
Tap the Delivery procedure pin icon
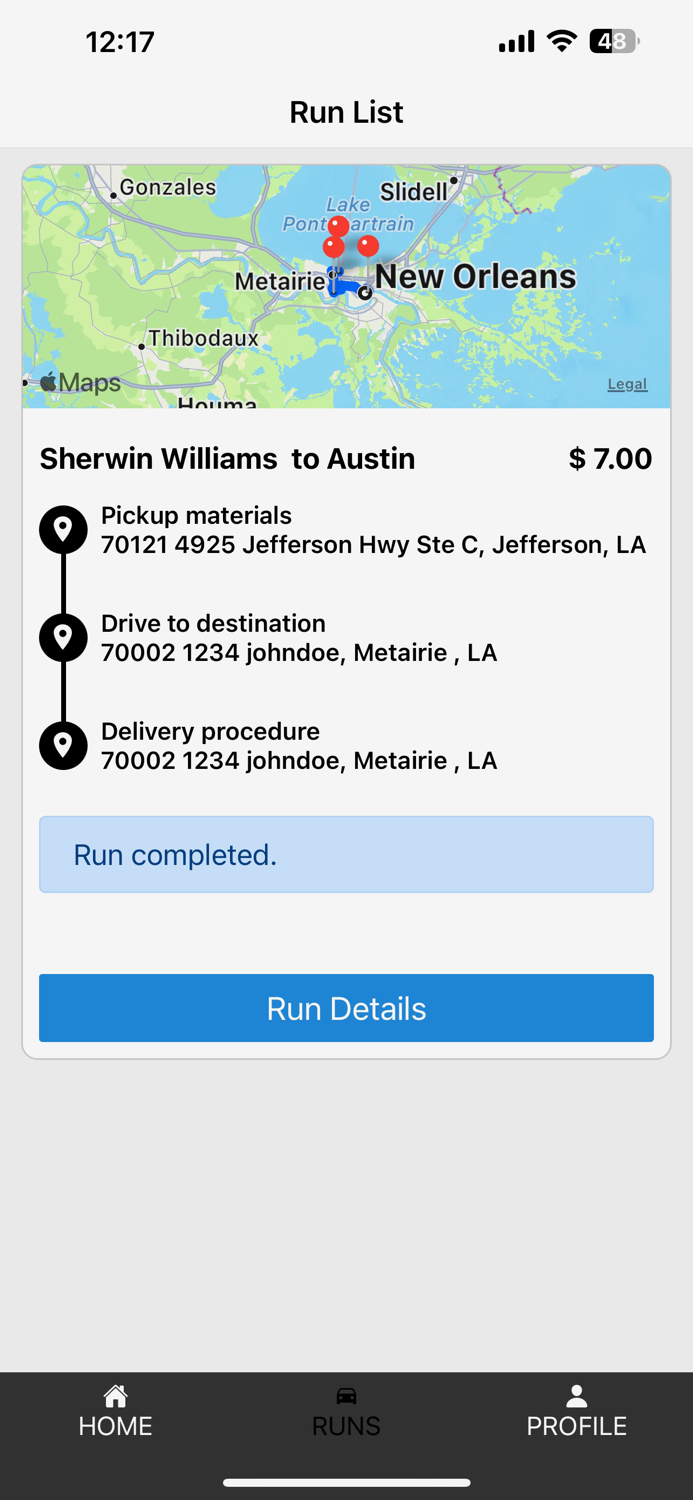pyautogui.click(x=62, y=745)
